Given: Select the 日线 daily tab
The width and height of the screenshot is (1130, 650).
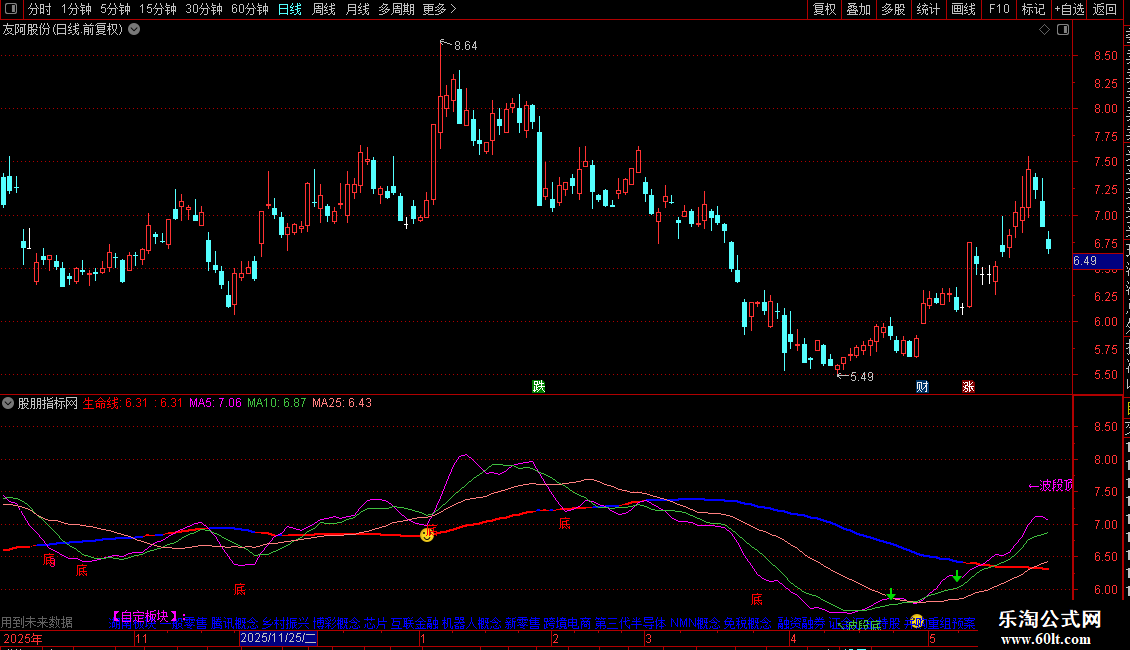Looking at the screenshot, I should click(290, 9).
